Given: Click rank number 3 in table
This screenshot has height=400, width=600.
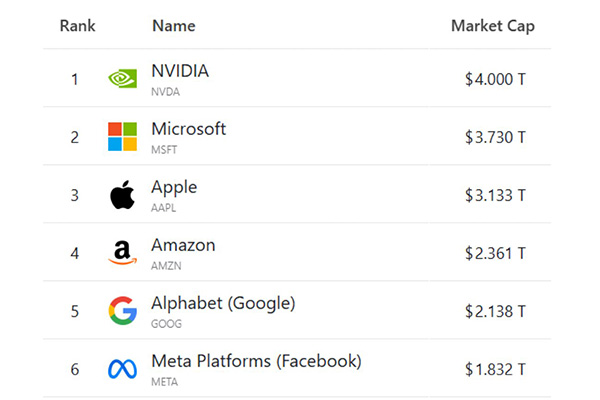Looking at the screenshot, I should tap(75, 195).
